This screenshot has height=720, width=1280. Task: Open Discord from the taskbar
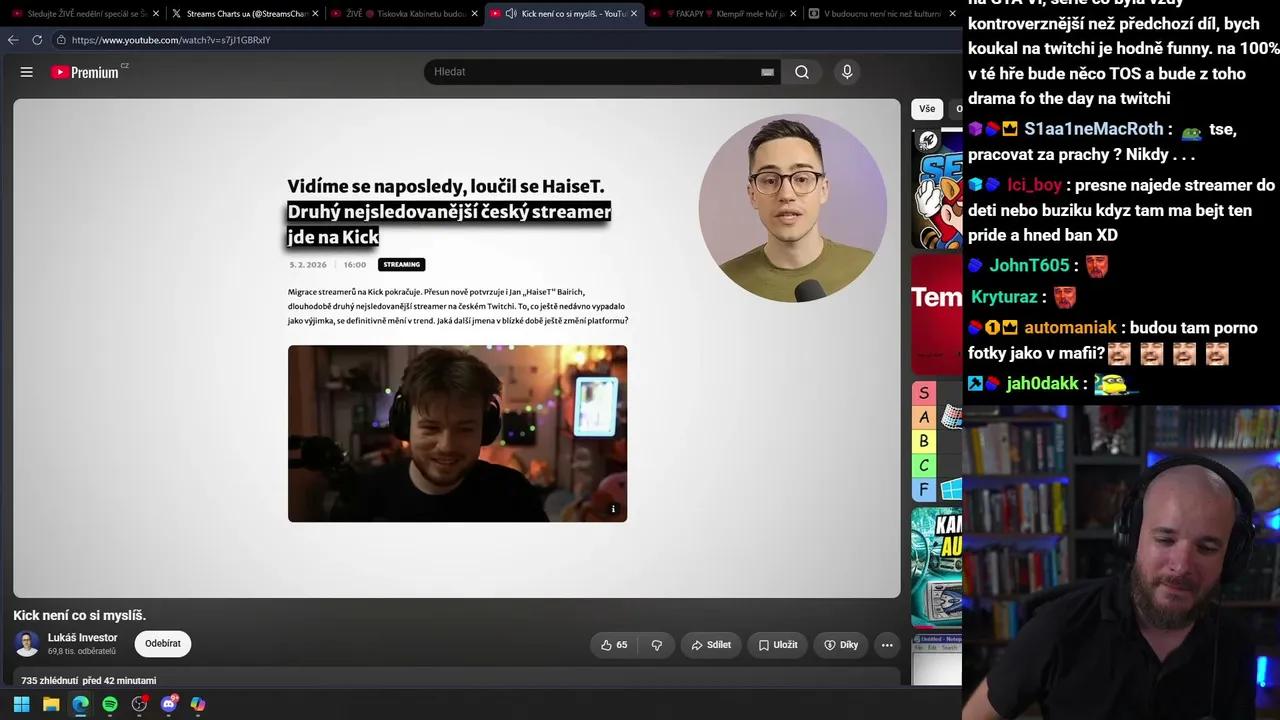tap(169, 704)
